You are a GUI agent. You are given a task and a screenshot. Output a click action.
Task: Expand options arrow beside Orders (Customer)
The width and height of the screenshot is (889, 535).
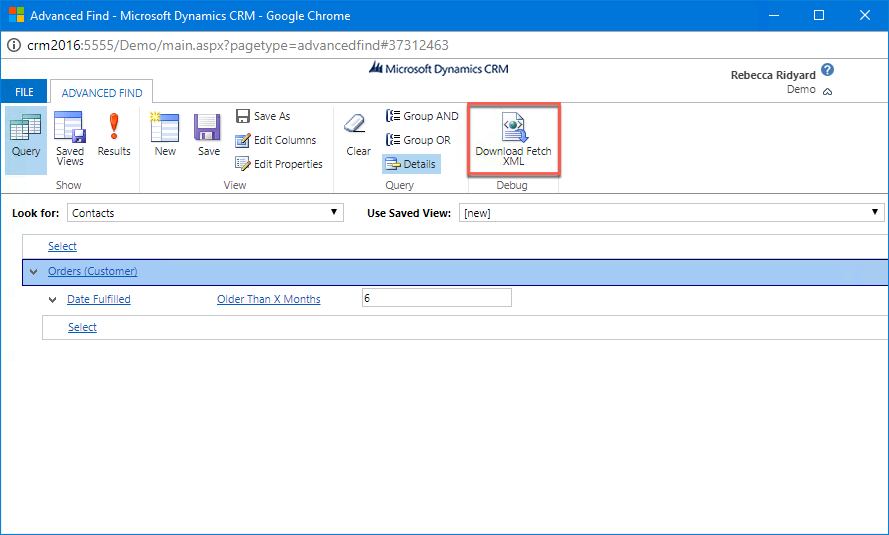click(x=33, y=271)
